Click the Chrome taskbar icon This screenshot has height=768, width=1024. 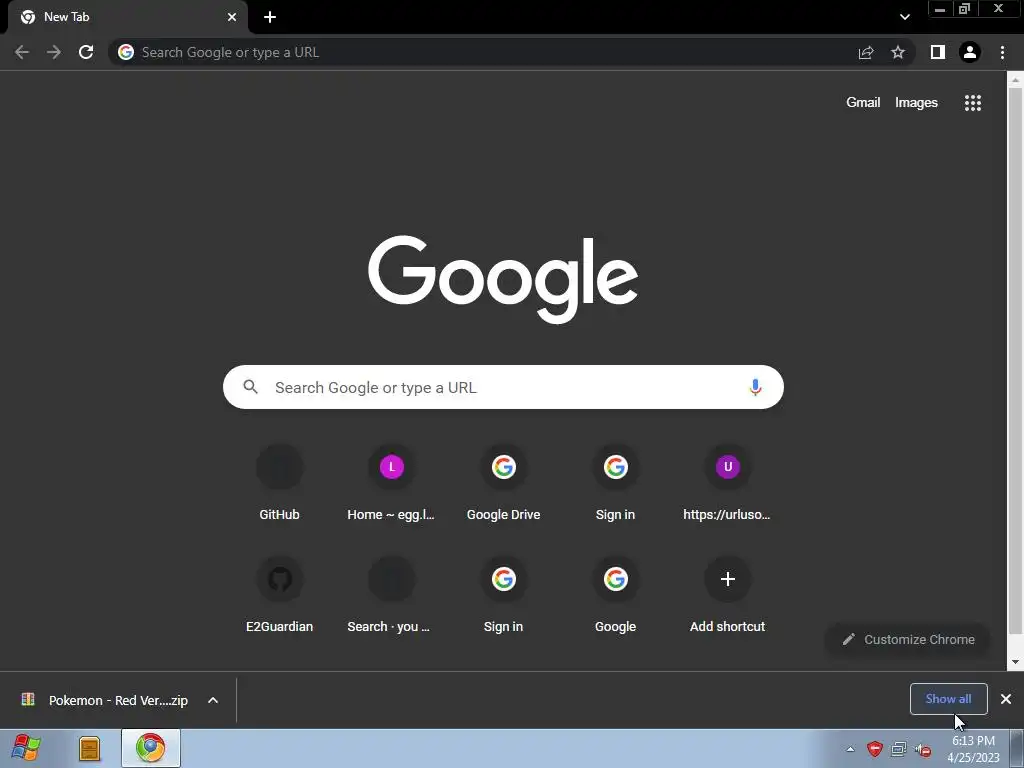click(151, 748)
